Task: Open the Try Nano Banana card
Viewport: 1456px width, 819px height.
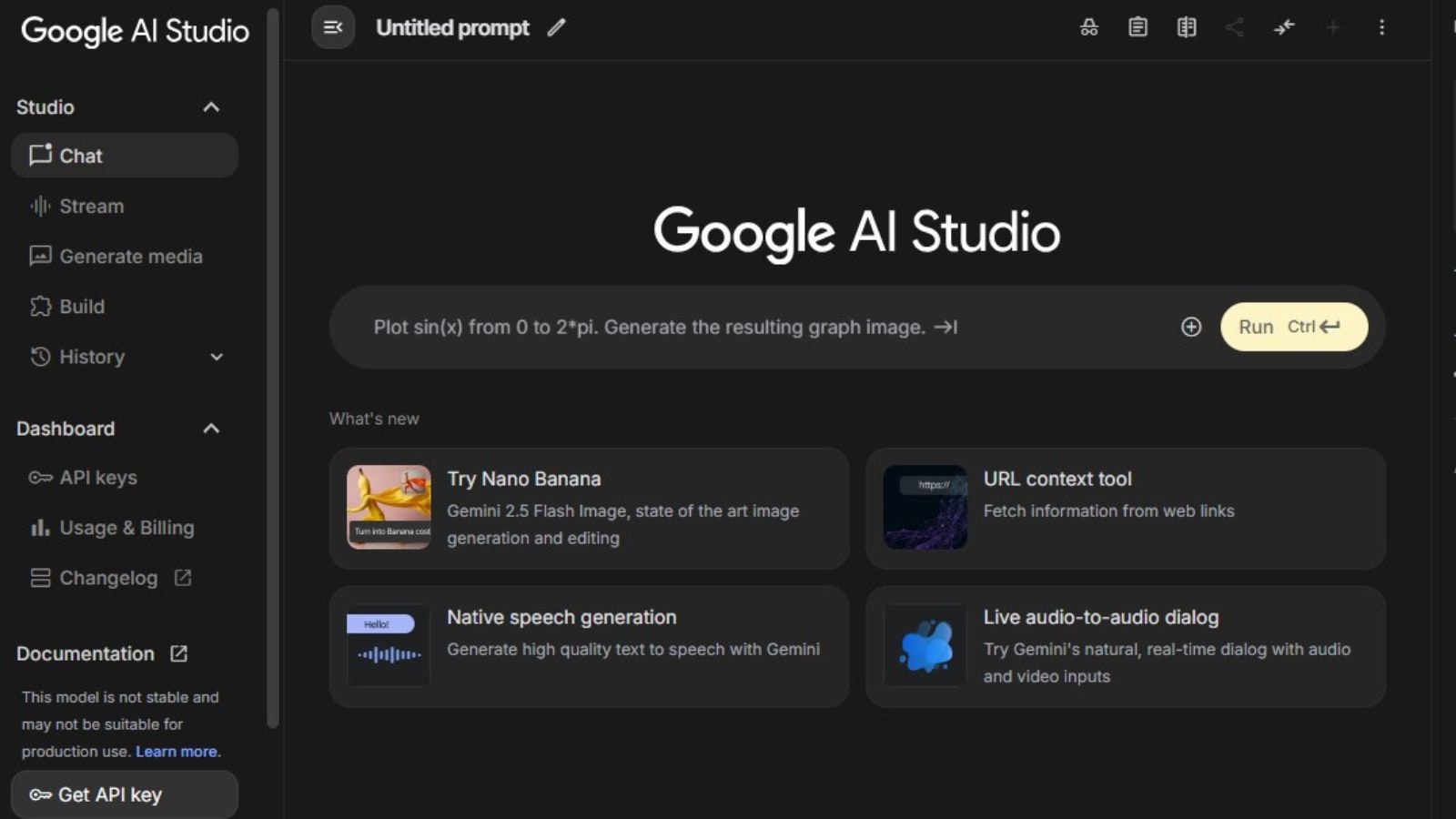Action: coord(589,508)
